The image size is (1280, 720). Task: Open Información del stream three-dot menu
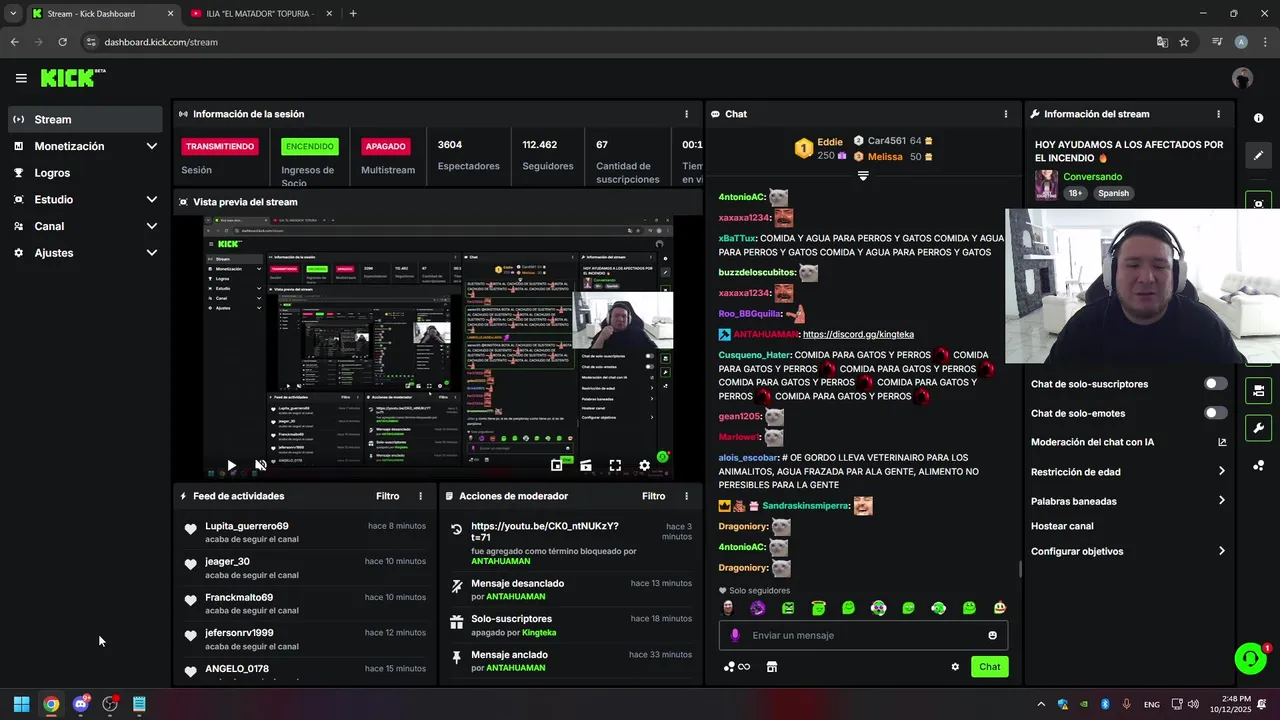tap(1218, 114)
